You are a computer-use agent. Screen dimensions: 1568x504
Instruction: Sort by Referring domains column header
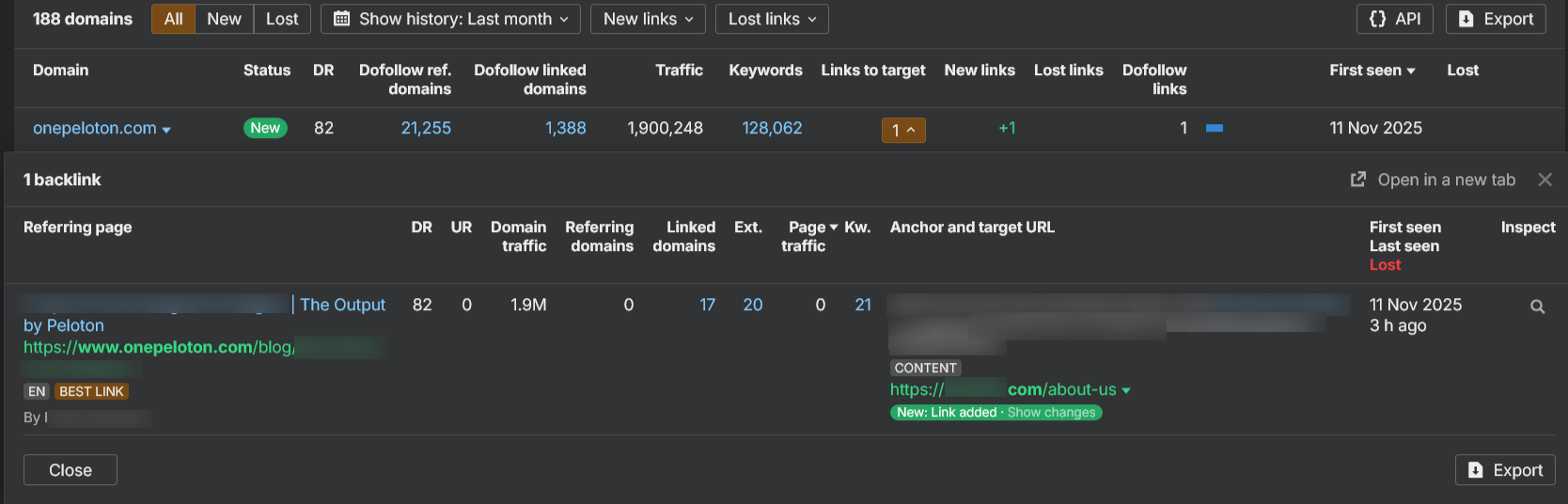tap(599, 236)
